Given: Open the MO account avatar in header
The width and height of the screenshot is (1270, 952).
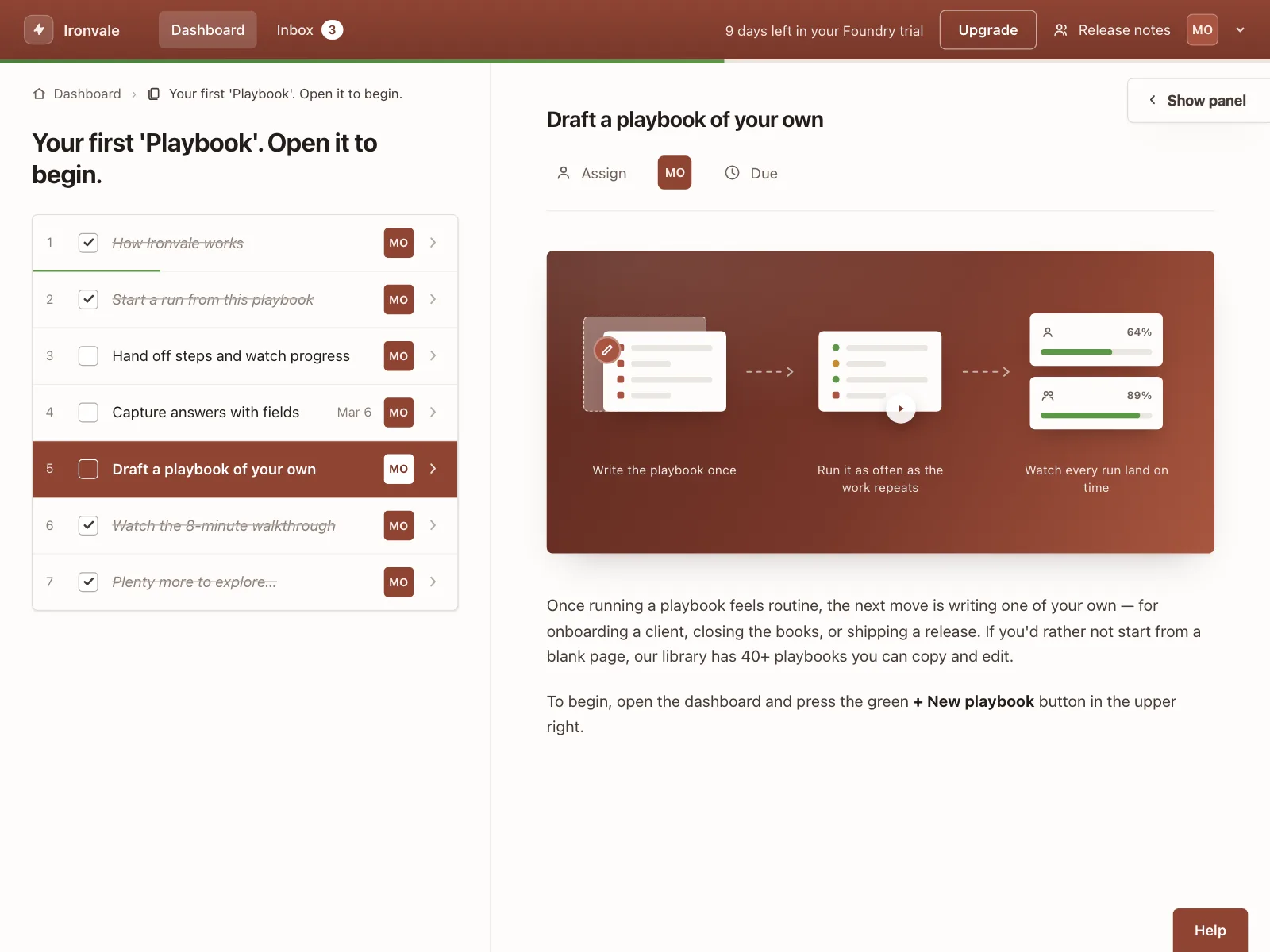Looking at the screenshot, I should coord(1202,30).
